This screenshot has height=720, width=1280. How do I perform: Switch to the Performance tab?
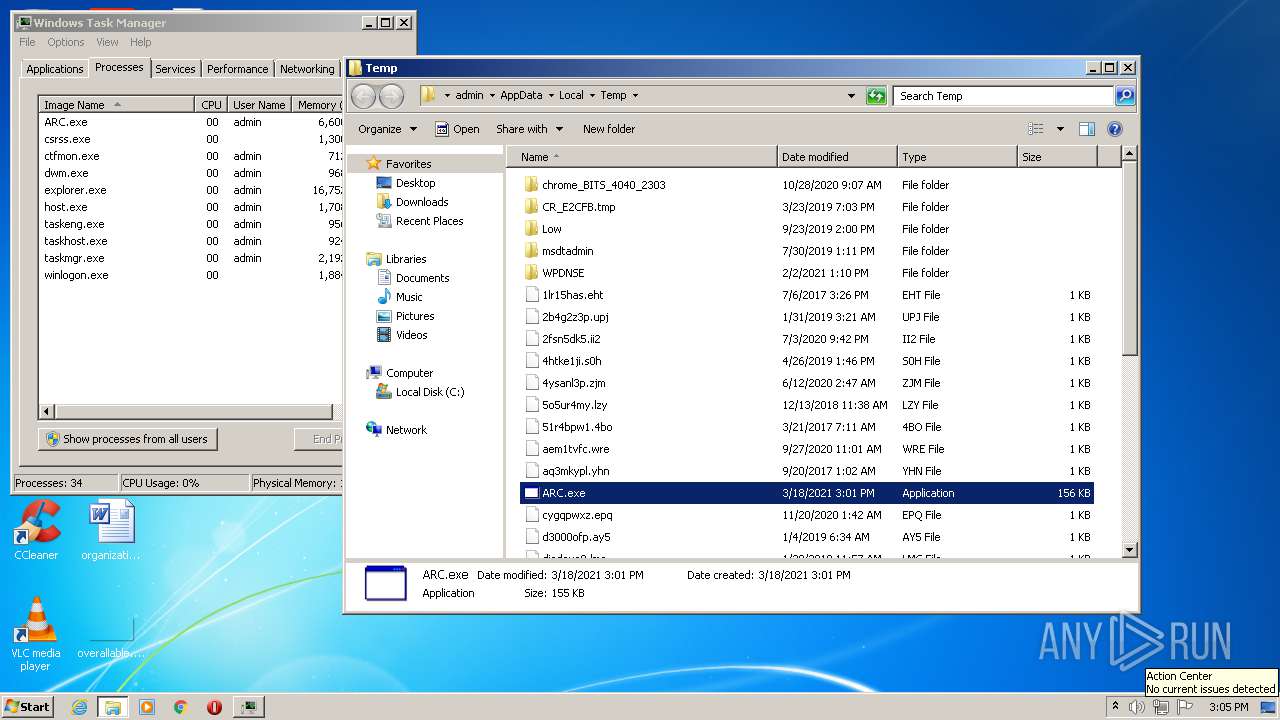tap(237, 69)
